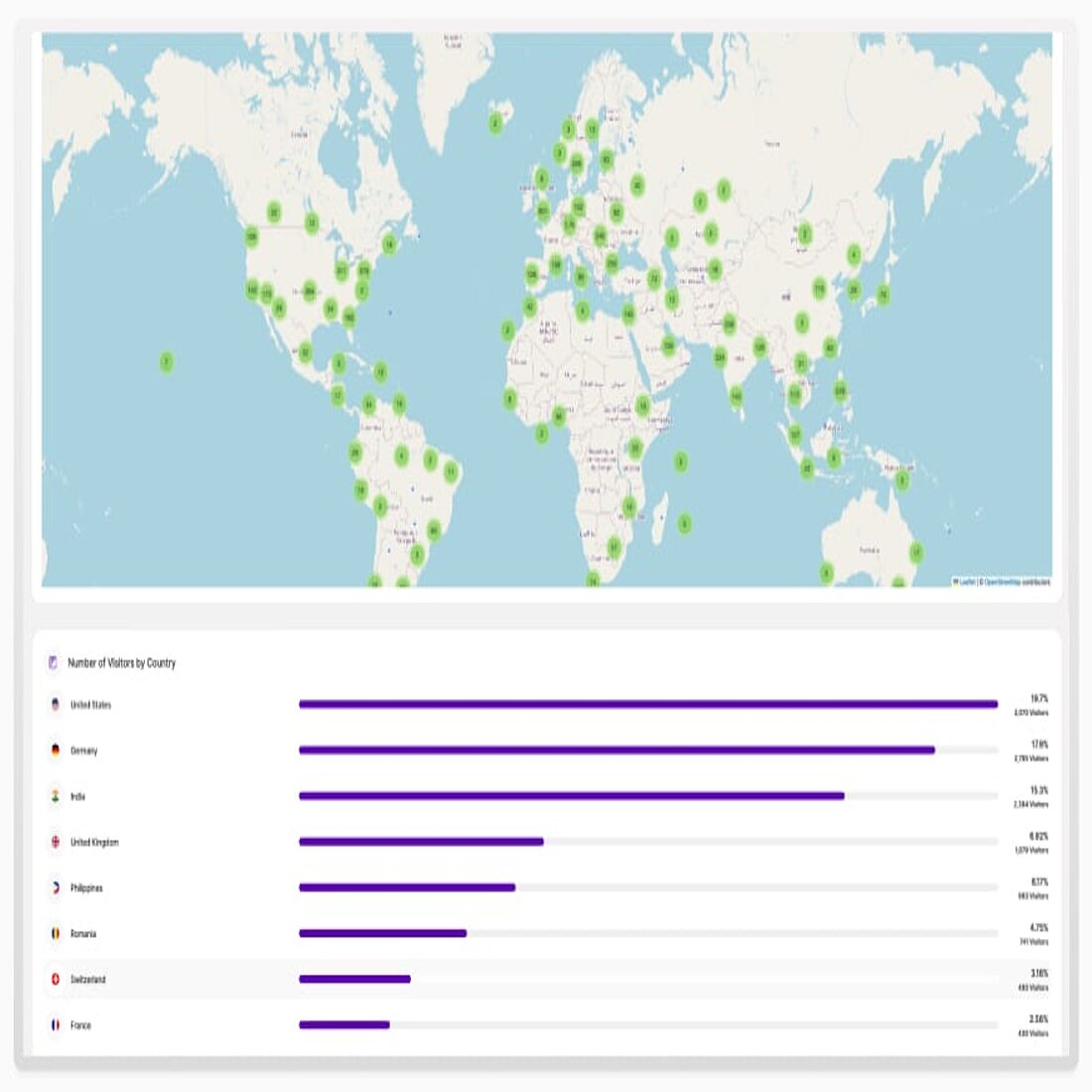The height and width of the screenshot is (1092, 1092).
Task: Select the India flag icon
Action: point(56,796)
